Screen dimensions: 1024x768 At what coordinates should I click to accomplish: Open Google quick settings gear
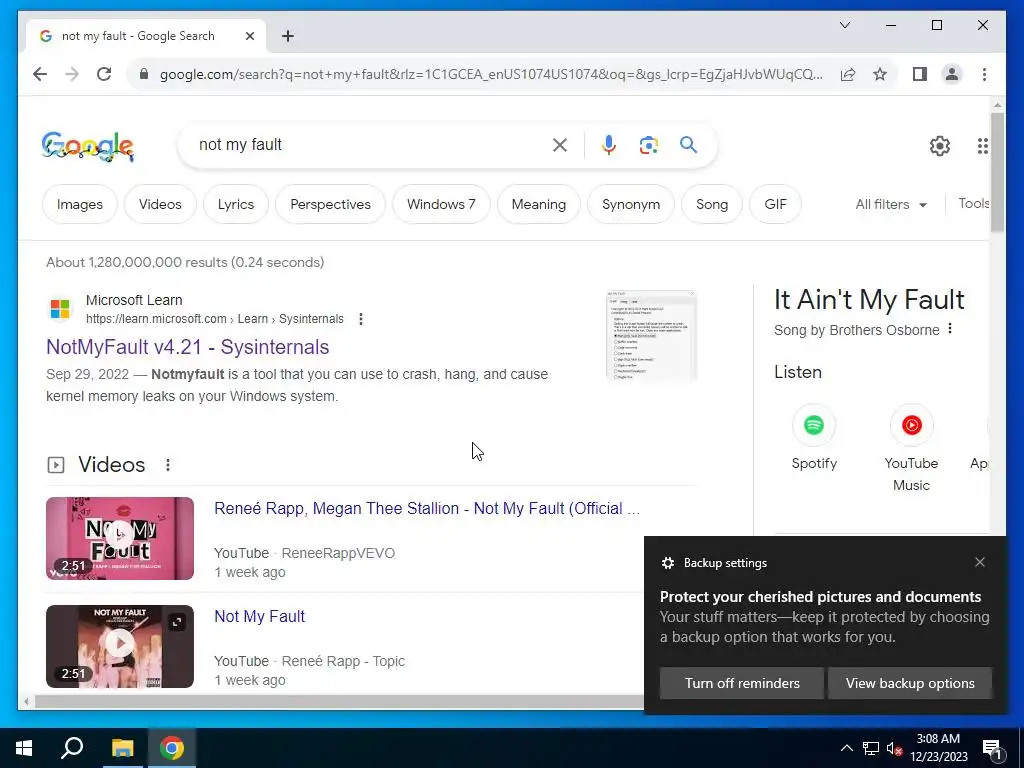940,146
